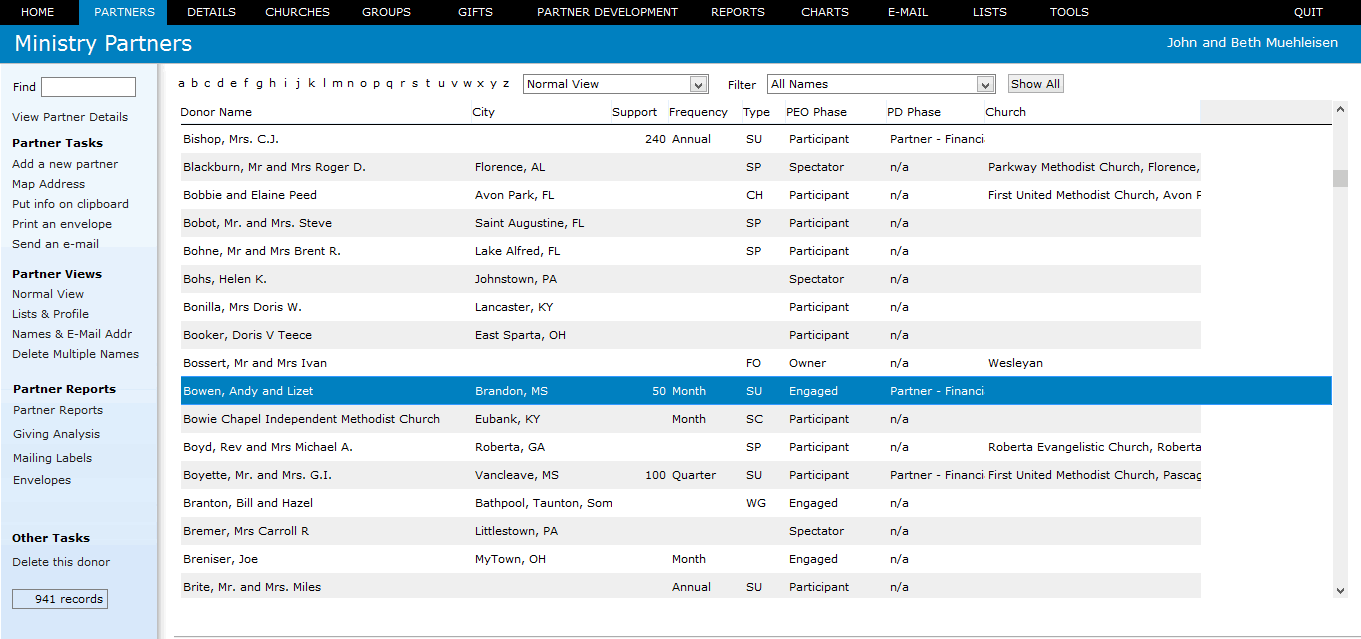The width and height of the screenshot is (1361, 639).
Task: Click Delete Multiple Names
Action: tap(75, 354)
